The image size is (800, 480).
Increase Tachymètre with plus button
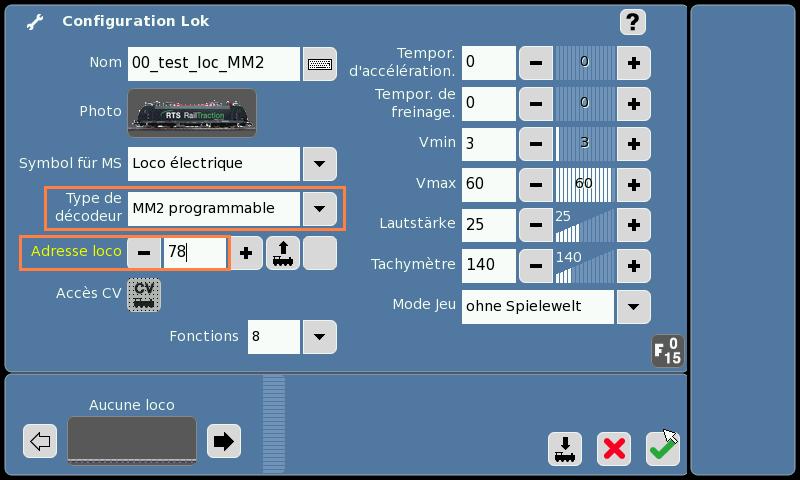(634, 266)
